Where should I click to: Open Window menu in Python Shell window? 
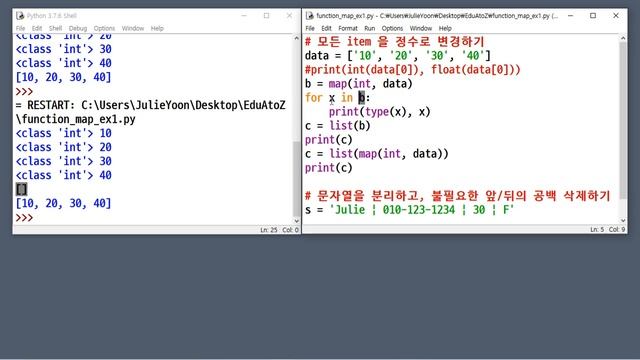pos(133,28)
